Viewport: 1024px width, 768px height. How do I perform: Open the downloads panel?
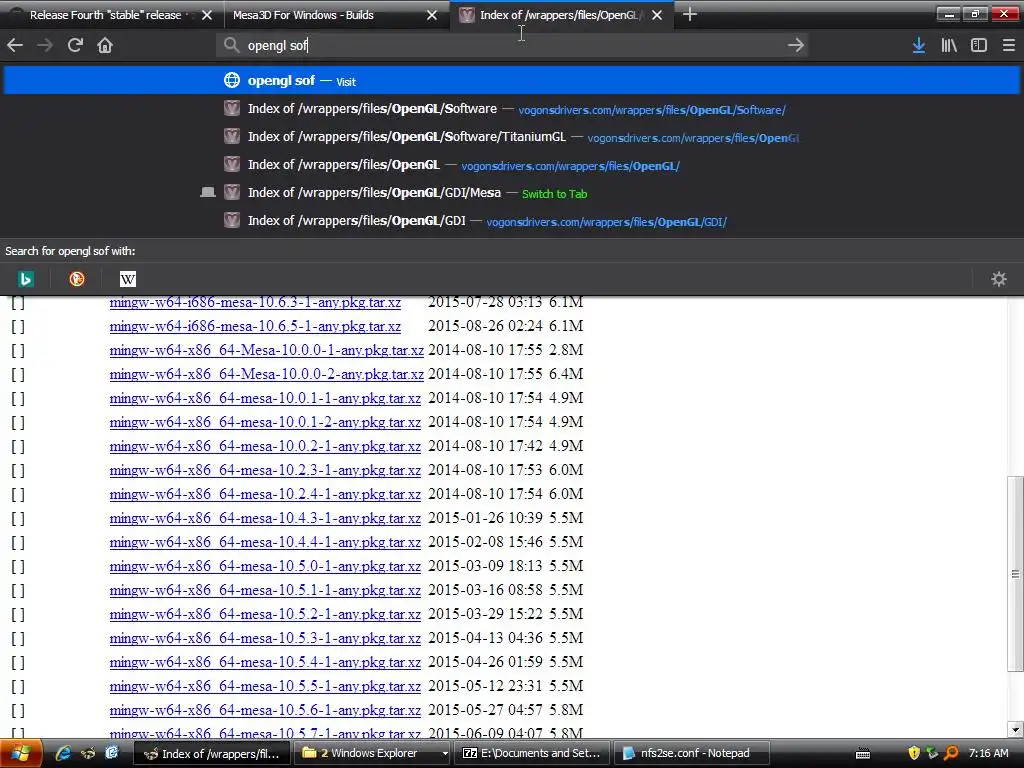click(918, 45)
